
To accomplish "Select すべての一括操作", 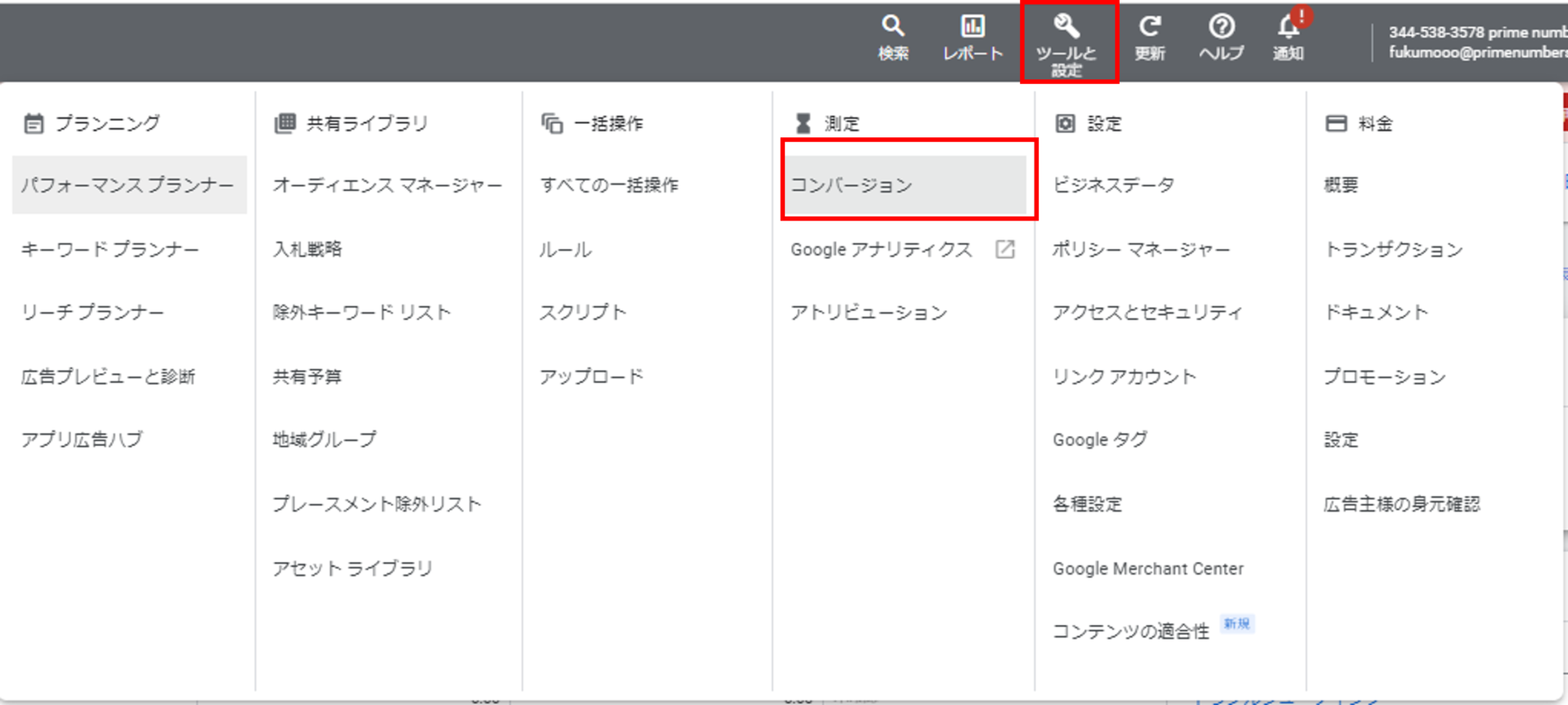I will click(609, 185).
